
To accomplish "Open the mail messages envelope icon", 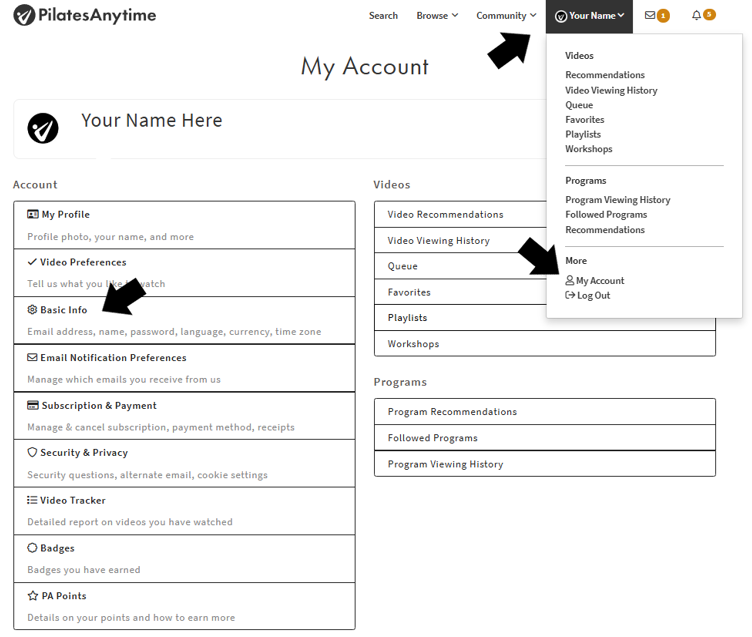I will 650,15.
